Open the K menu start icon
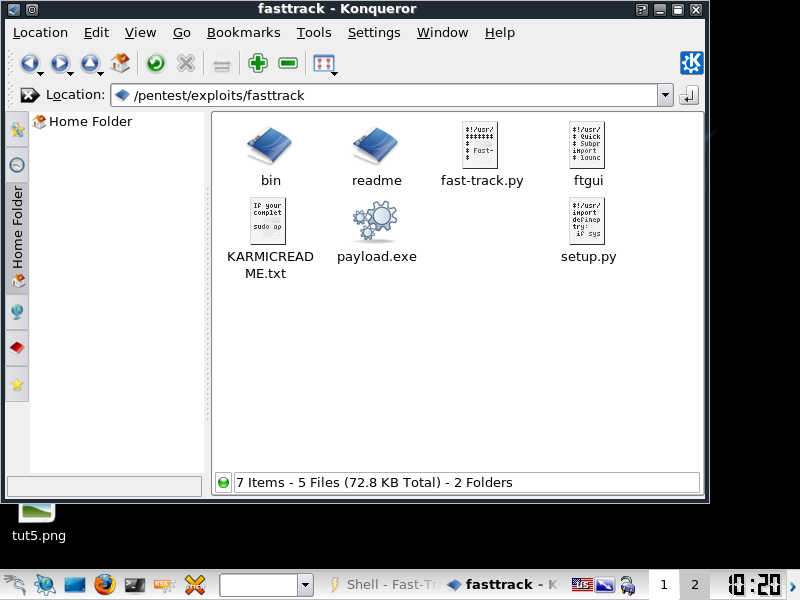800x600 pixels. coord(15,585)
